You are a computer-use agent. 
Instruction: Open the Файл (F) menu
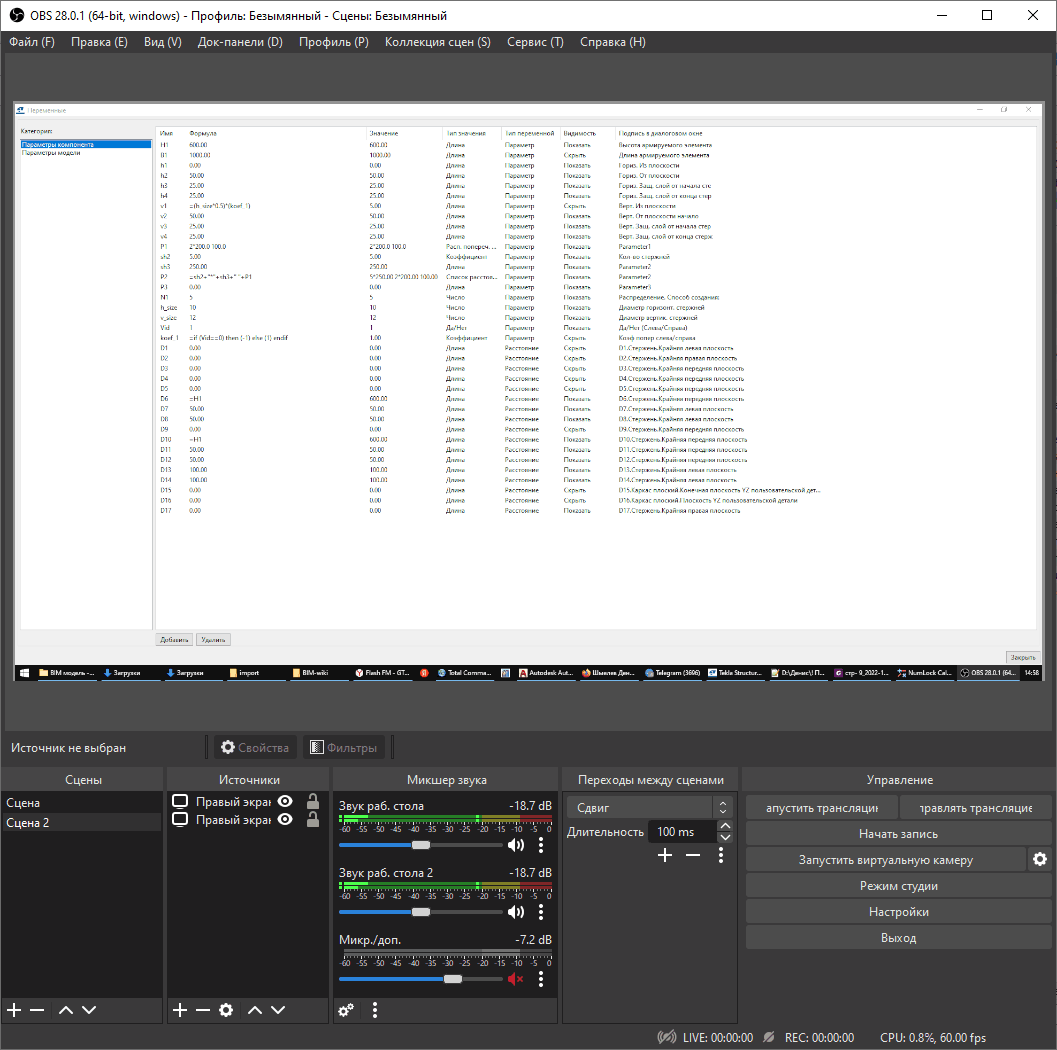click(32, 42)
